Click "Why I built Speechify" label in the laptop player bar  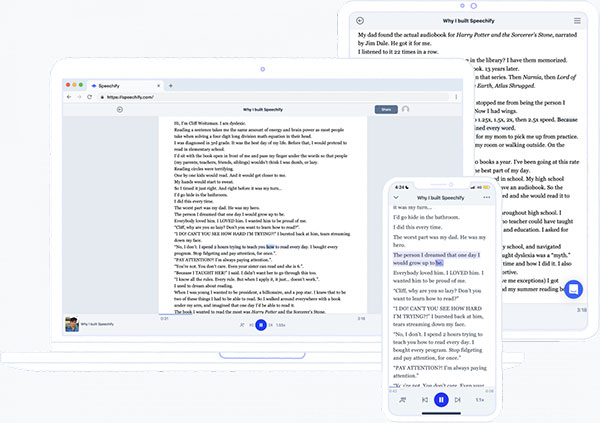click(97, 324)
